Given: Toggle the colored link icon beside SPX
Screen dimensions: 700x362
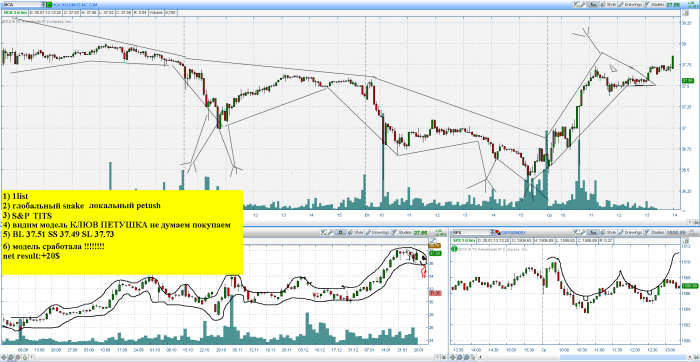Looking at the screenshot, I should point(498,233).
